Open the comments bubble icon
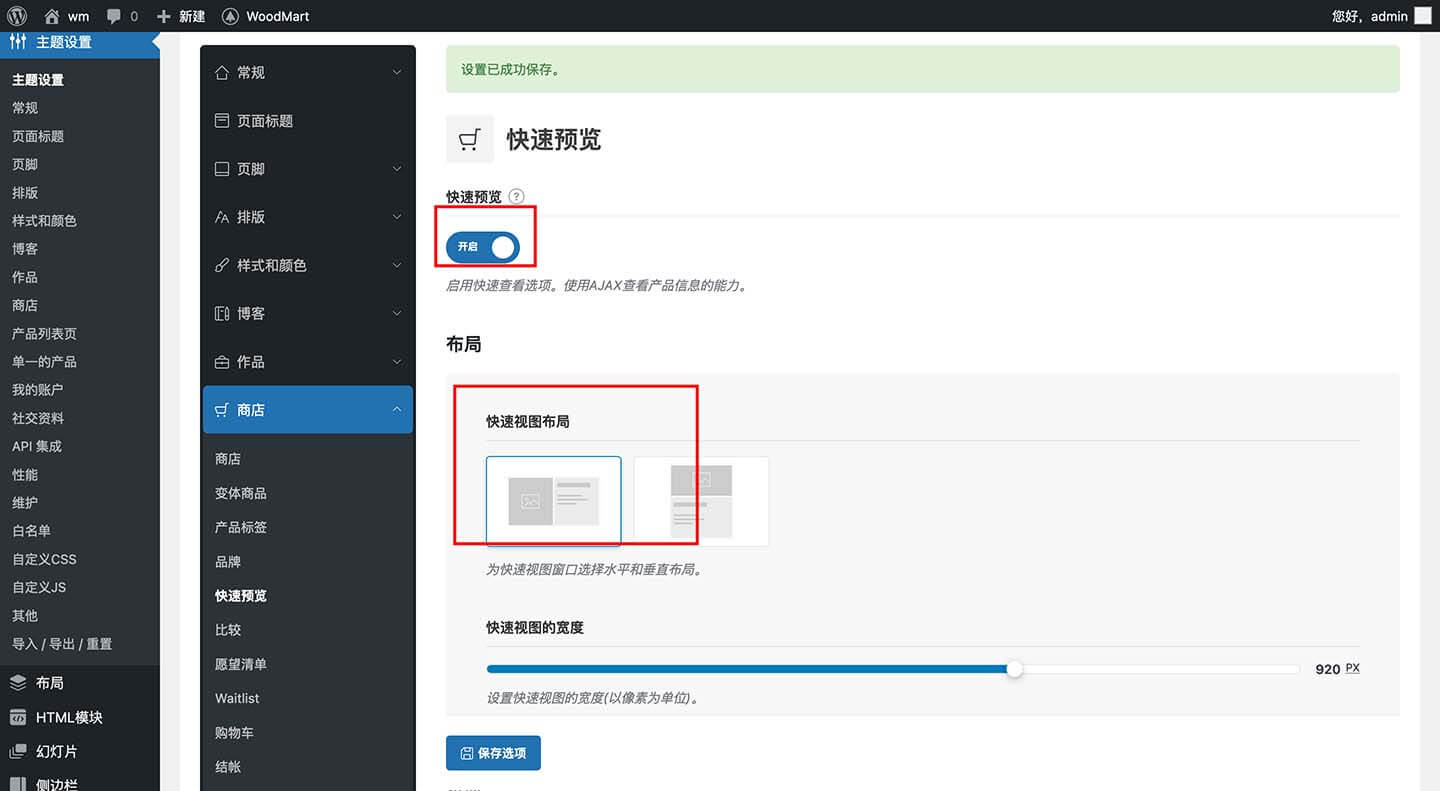 (115, 17)
